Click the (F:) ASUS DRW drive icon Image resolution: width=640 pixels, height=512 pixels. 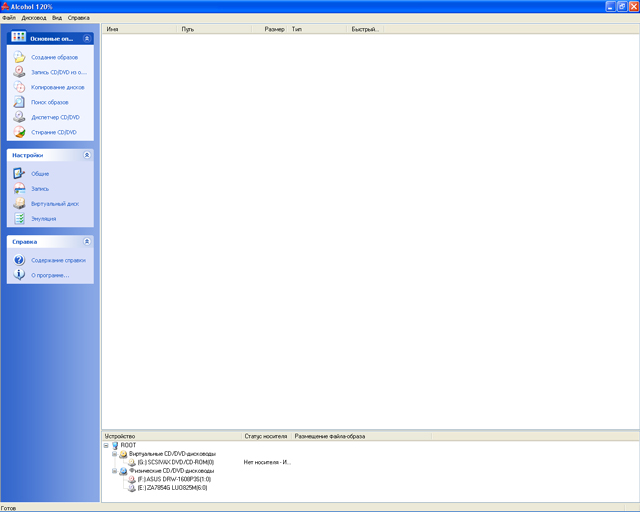pyautogui.click(x=131, y=479)
